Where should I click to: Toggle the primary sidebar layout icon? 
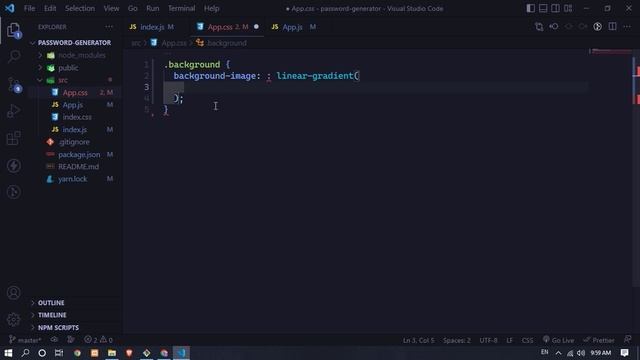(531, 8)
